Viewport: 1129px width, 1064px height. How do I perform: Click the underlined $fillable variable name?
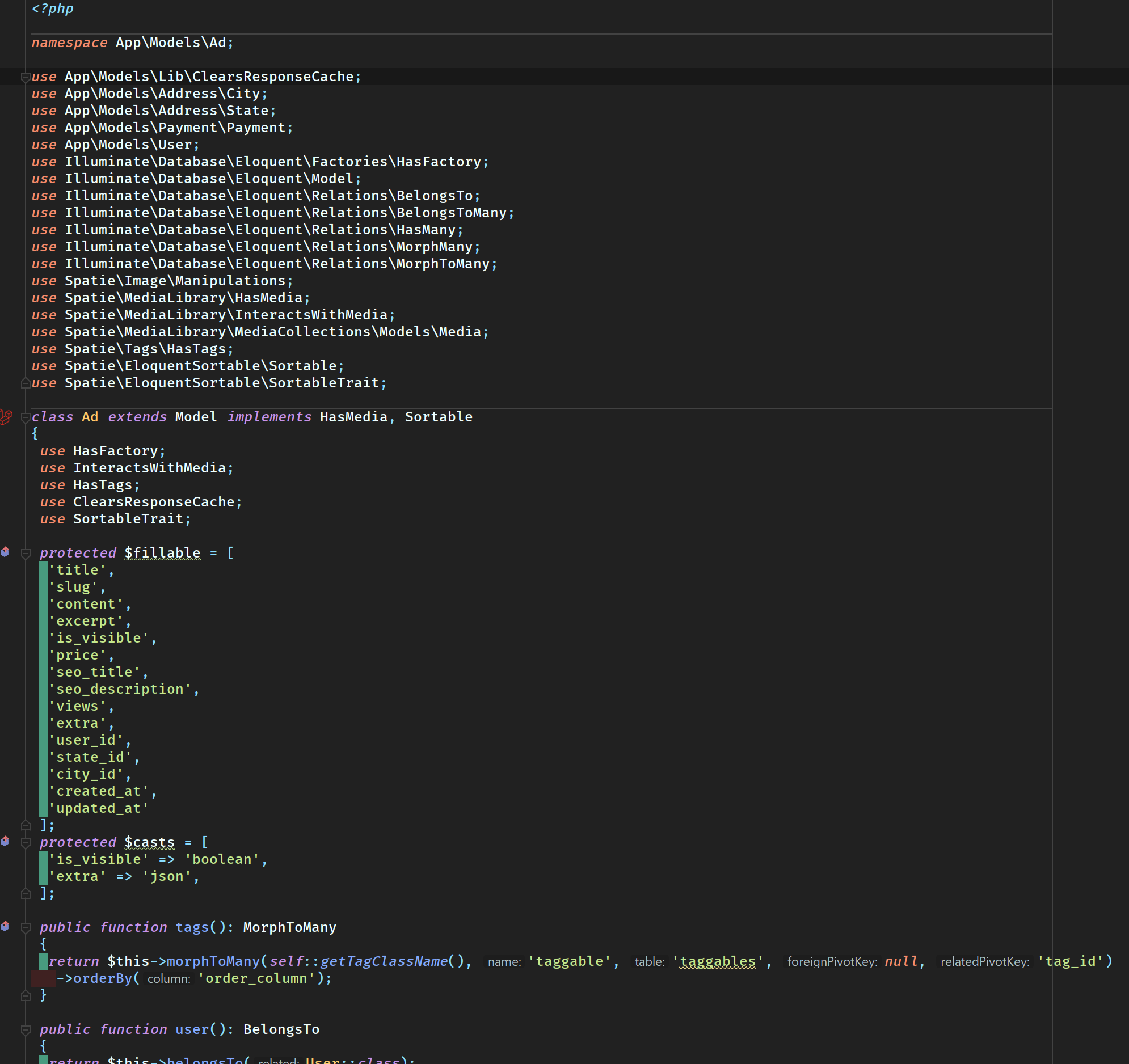coord(162,552)
